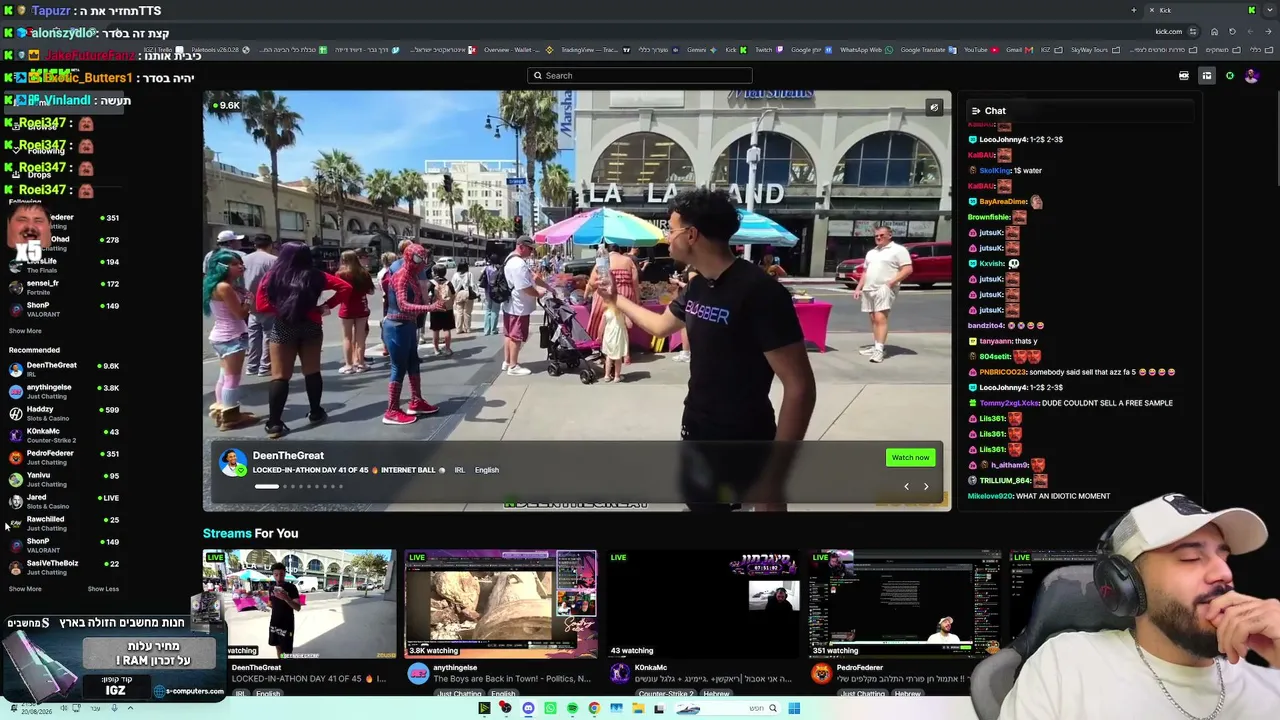This screenshot has width=1280, height=720.
Task: Open Discord from the taskbar
Action: tap(528, 709)
